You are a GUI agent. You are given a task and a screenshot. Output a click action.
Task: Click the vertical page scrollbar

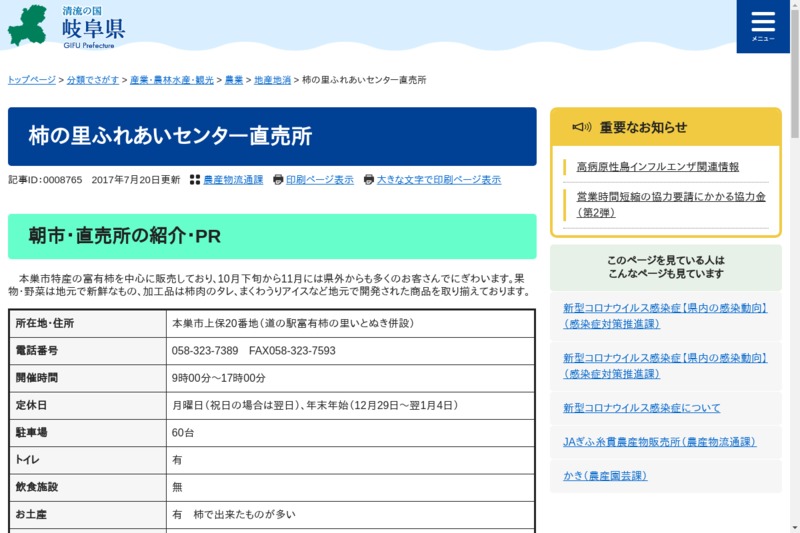coord(794,300)
